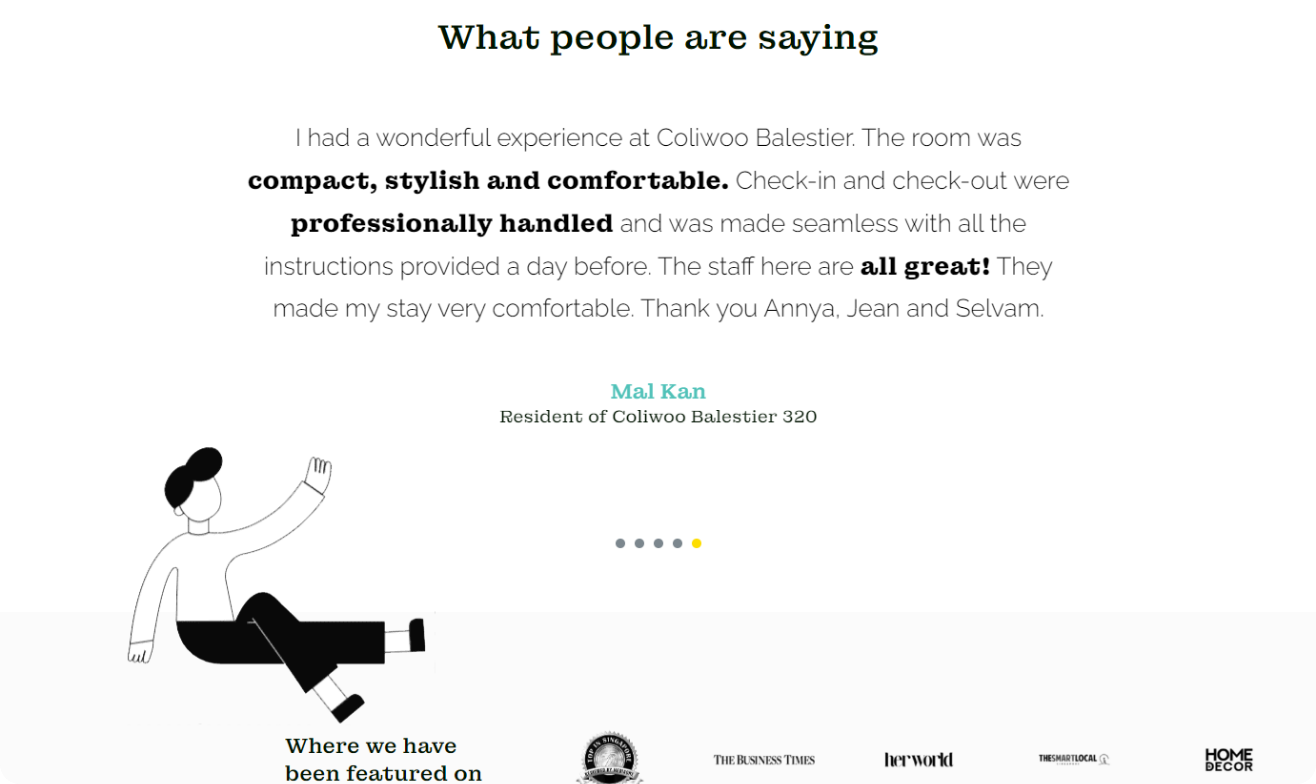
Task: Go to the third testimonial dot
Action: tap(658, 543)
